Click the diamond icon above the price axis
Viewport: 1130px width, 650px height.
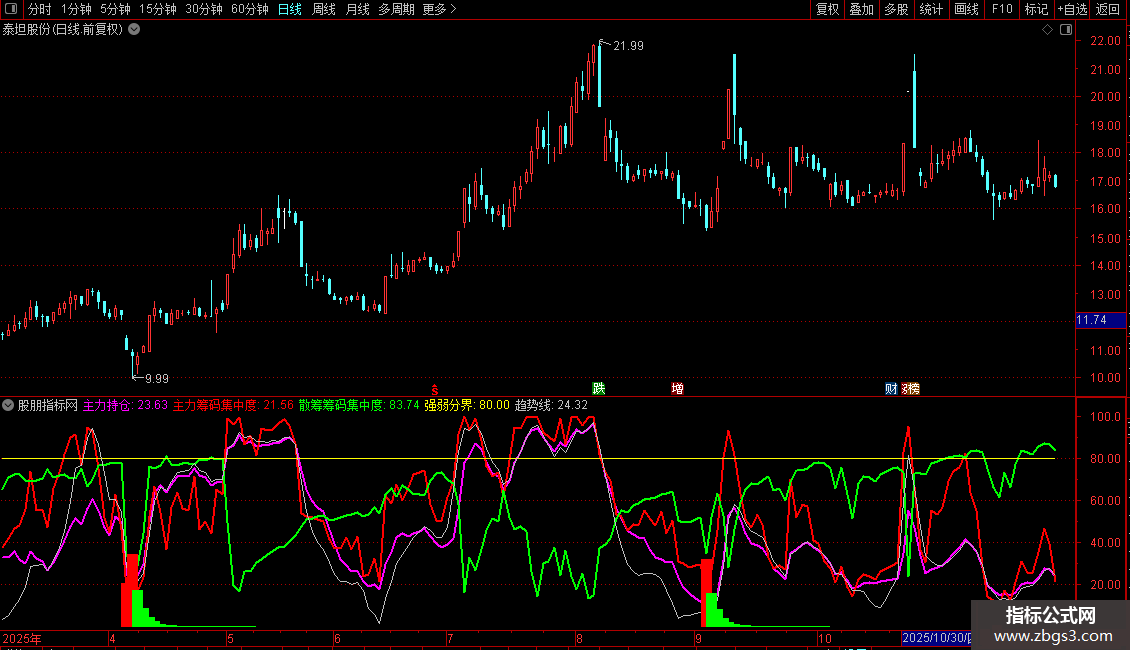1047,30
